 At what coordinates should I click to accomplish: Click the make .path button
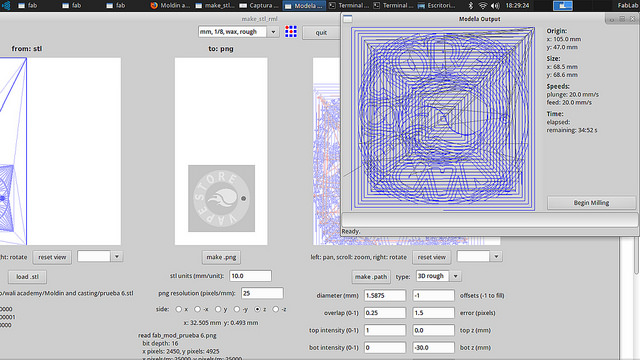(371, 277)
